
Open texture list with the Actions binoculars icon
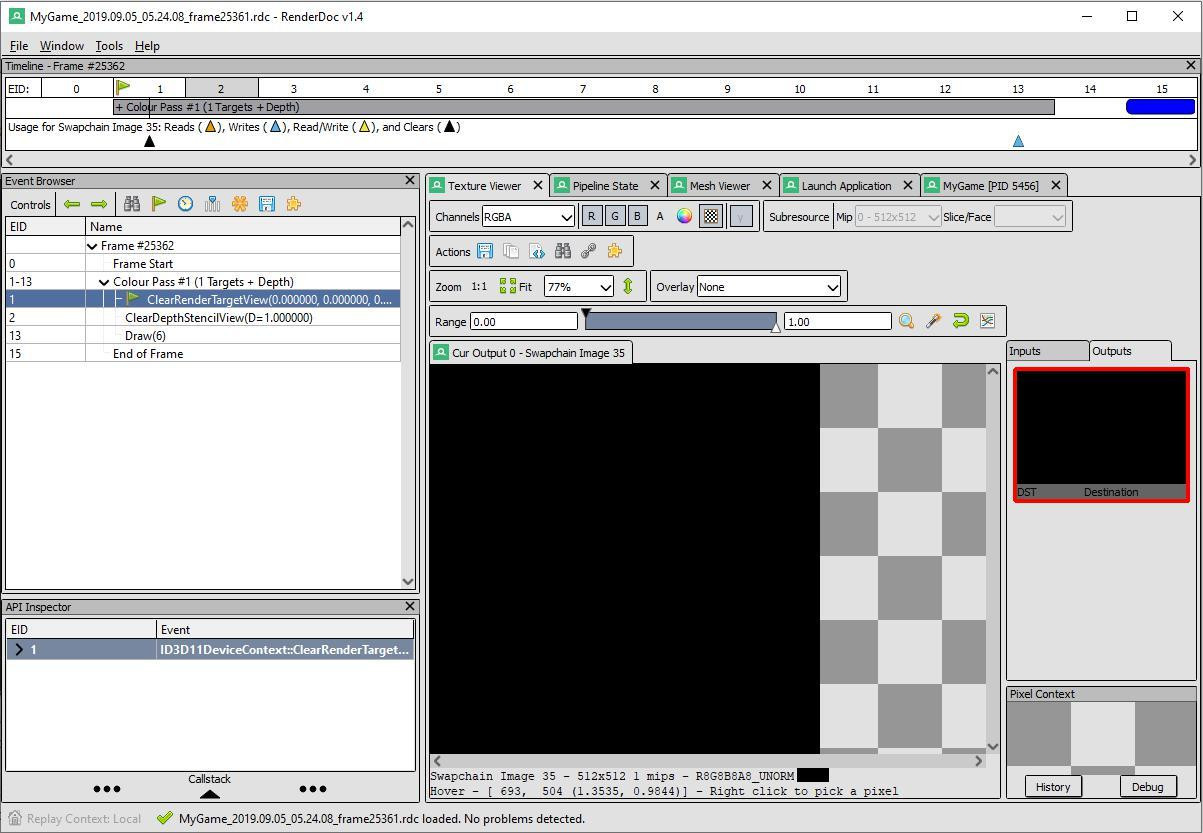[x=563, y=251]
